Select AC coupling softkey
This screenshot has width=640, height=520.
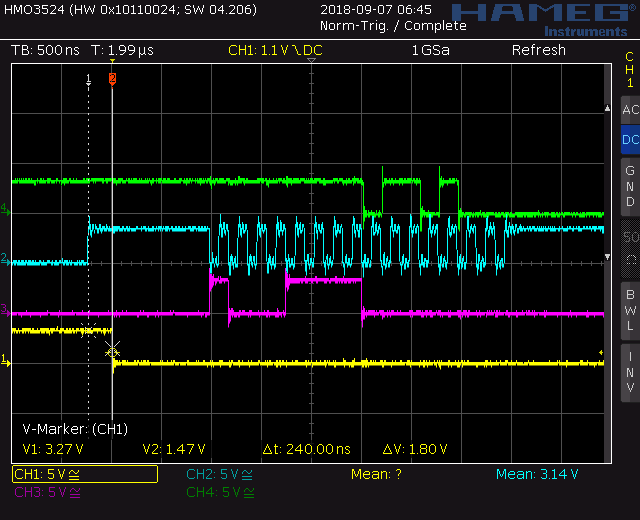630,110
